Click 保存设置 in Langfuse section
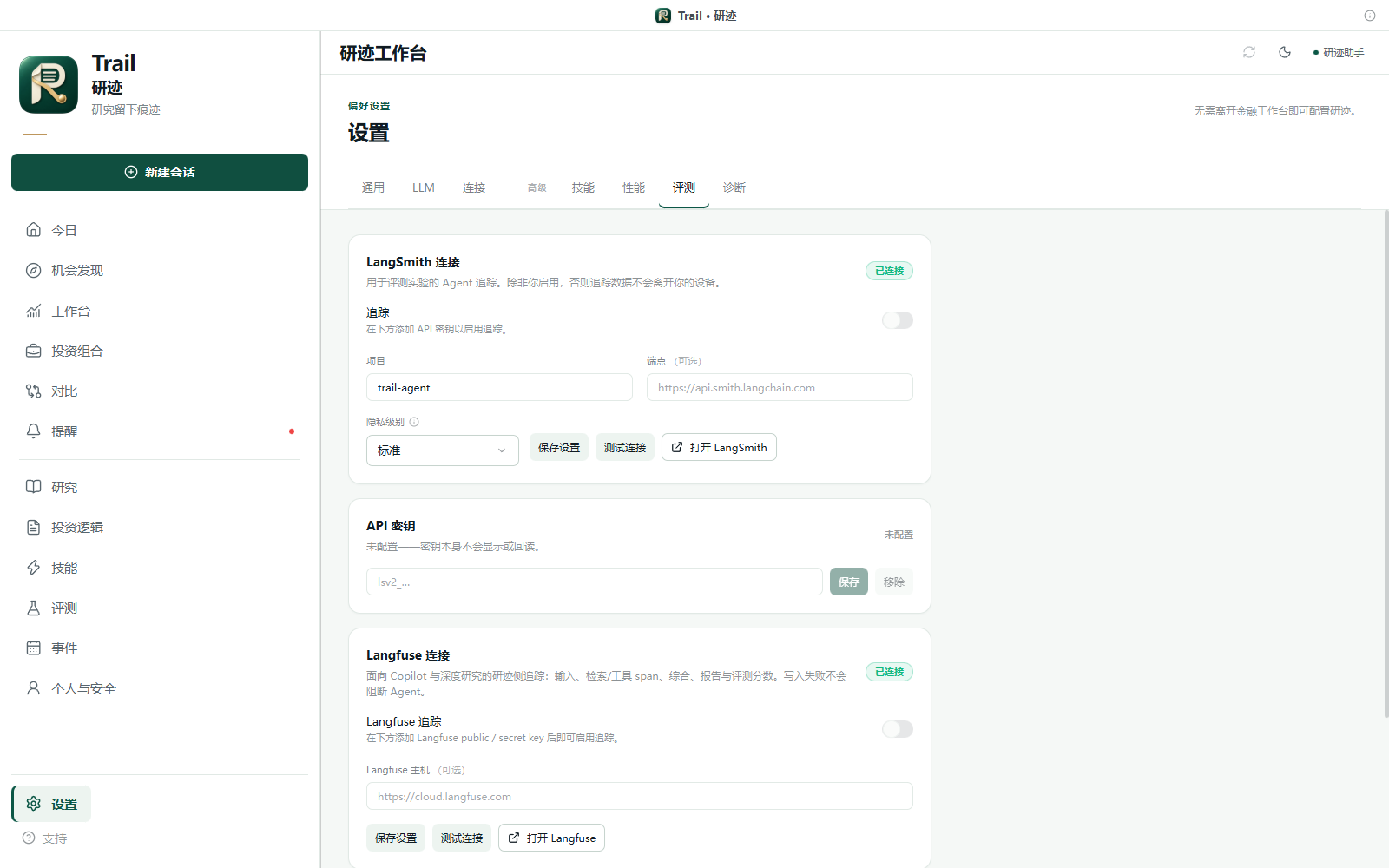Screen dimensions: 1389x868 click(x=396, y=838)
